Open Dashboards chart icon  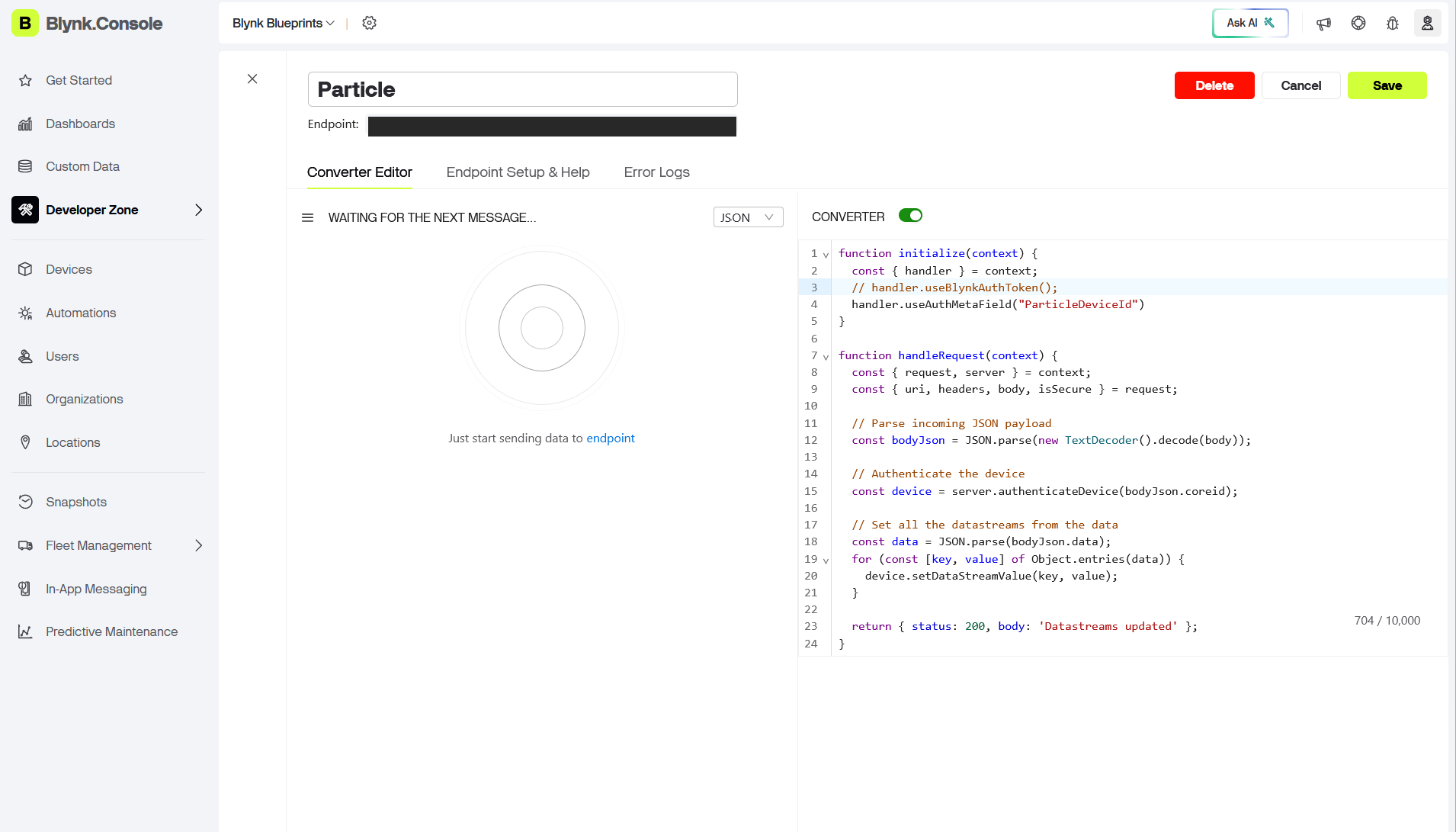click(x=25, y=124)
